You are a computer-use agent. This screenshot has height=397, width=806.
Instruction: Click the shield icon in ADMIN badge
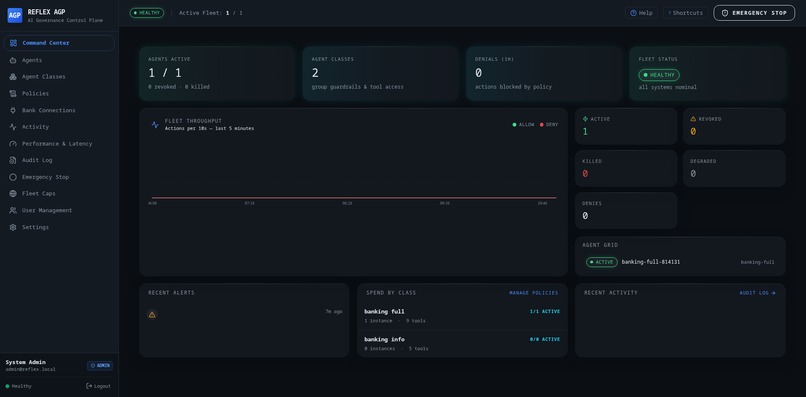click(93, 366)
